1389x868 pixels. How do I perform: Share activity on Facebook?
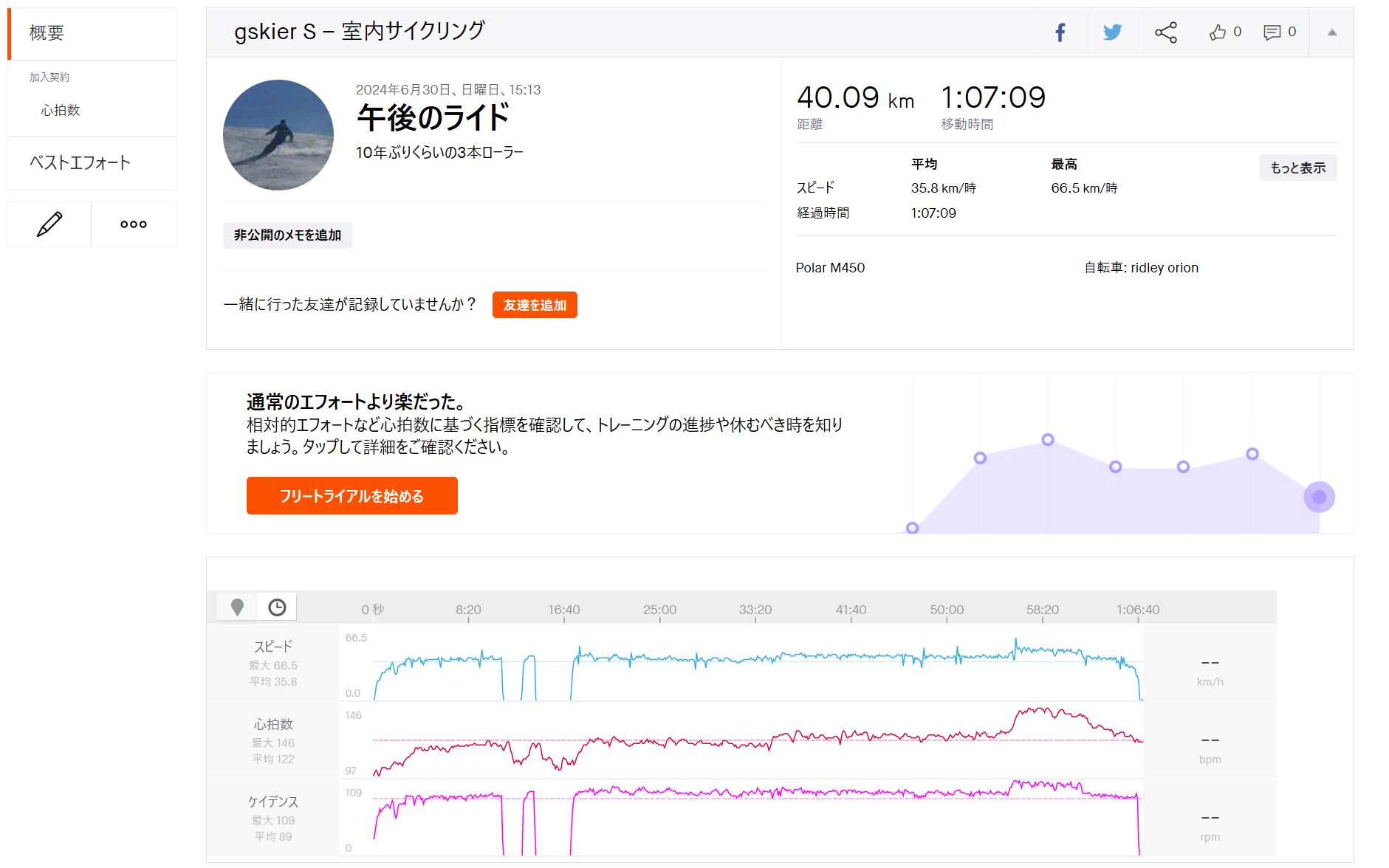point(1060,32)
